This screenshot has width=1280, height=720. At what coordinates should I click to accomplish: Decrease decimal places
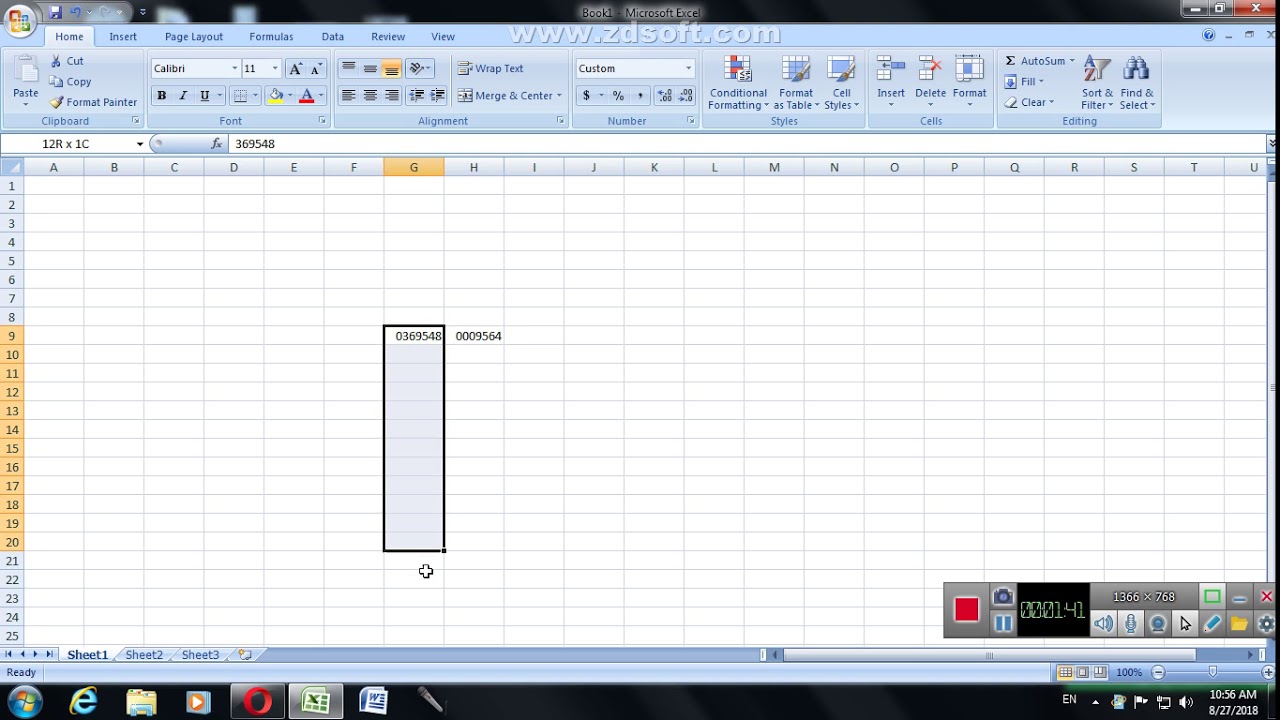coord(686,96)
